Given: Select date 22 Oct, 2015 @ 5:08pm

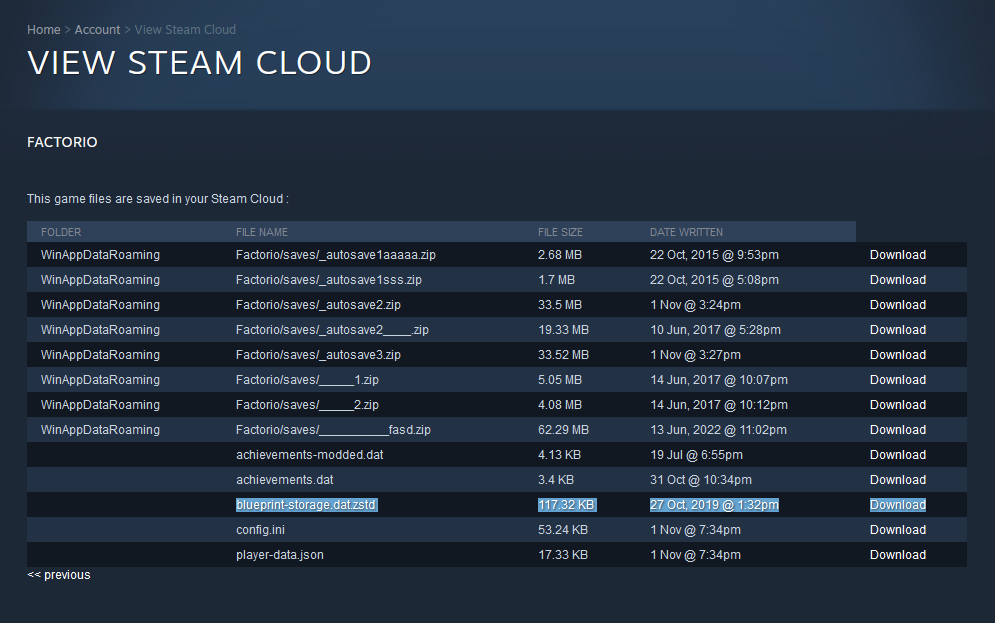Looking at the screenshot, I should pyautogui.click(x=714, y=280).
